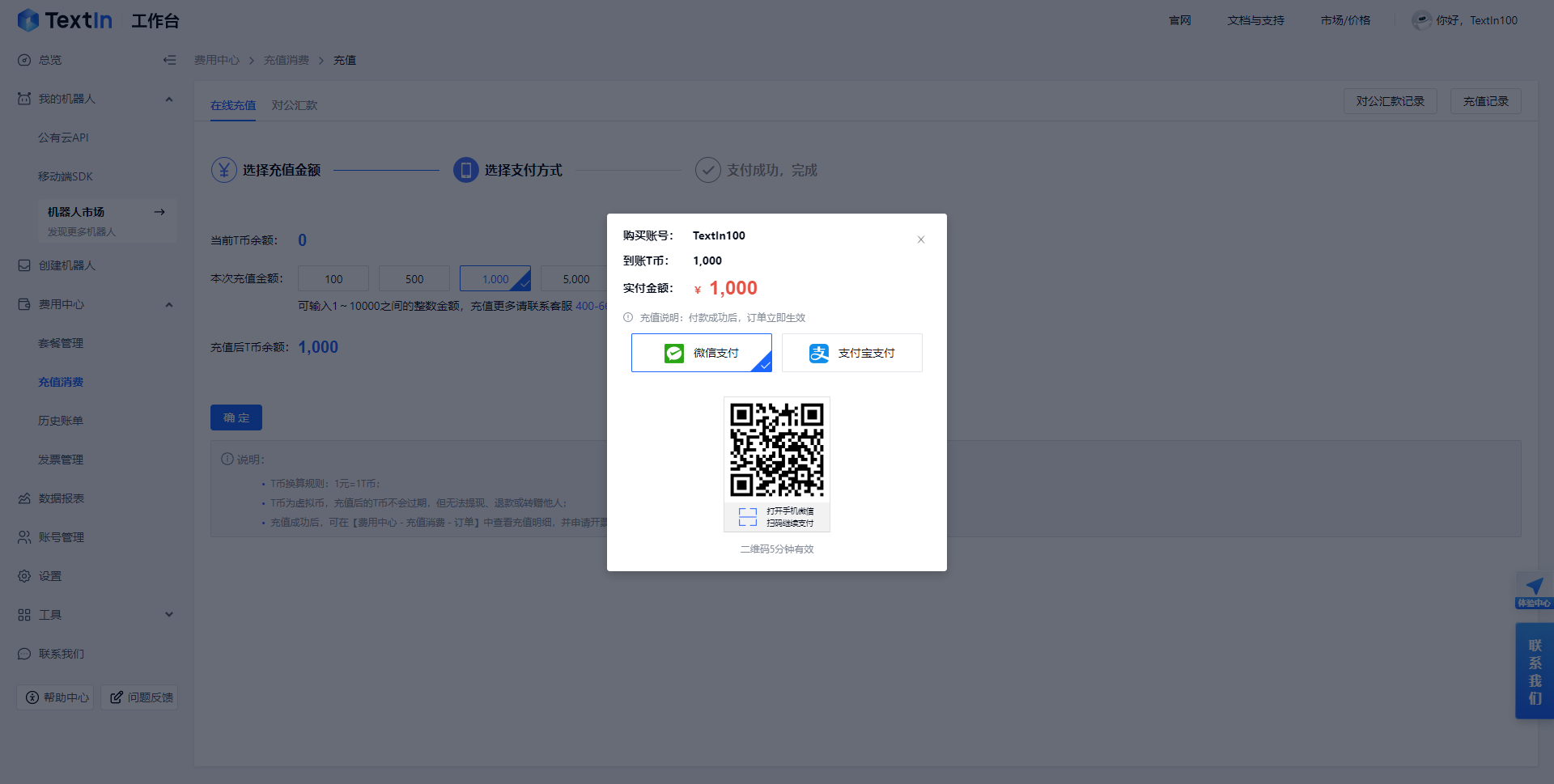Click the 工具 grid icon
1554x784 pixels.
[x=24, y=615]
